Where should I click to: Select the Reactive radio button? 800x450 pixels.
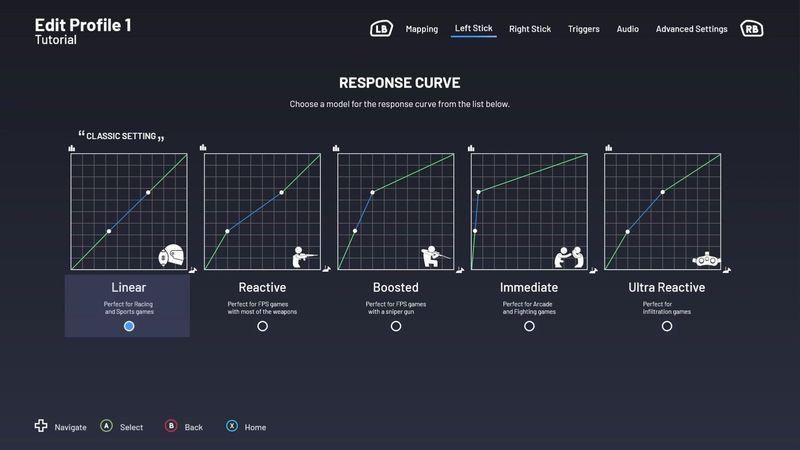point(262,326)
